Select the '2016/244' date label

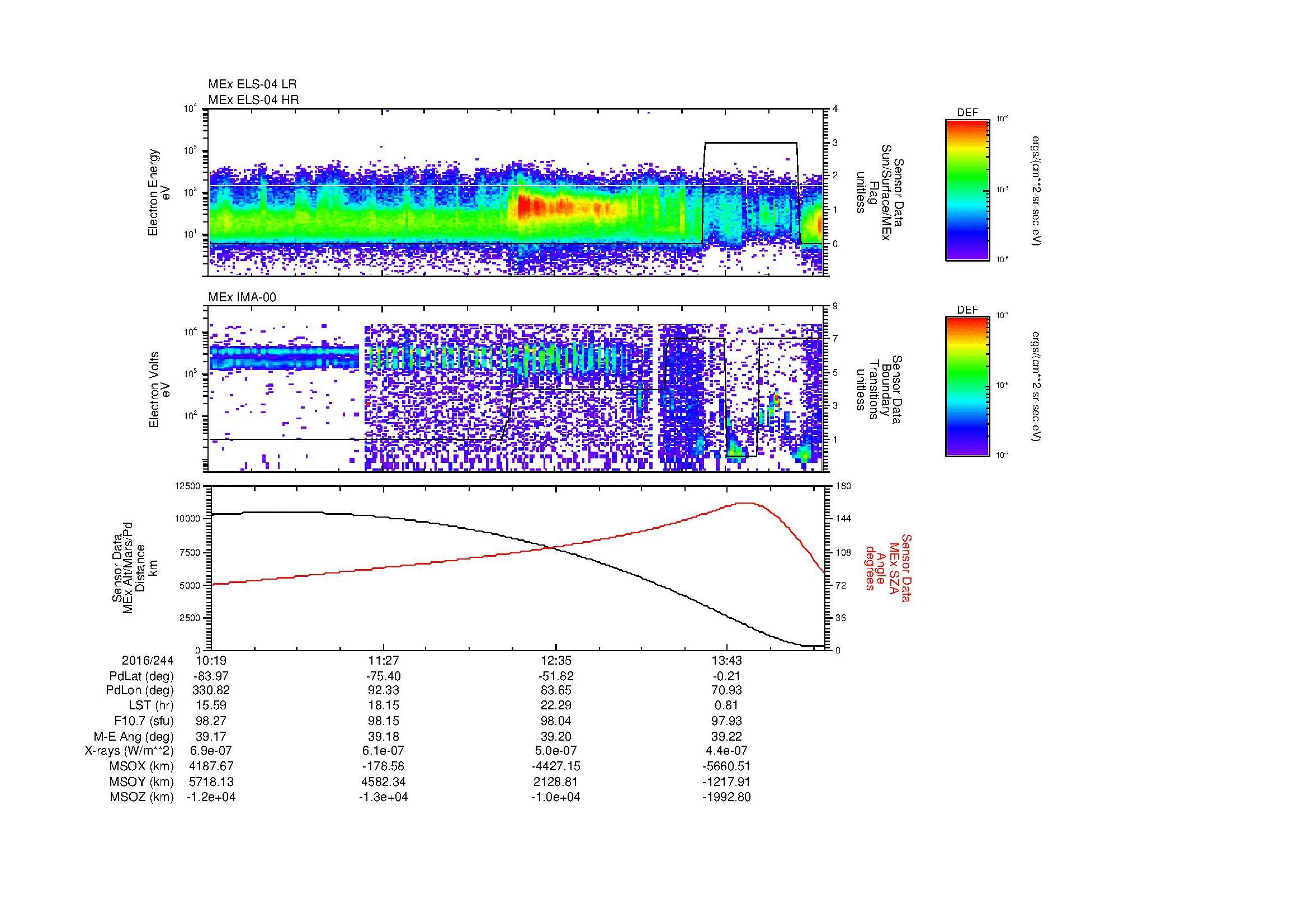tap(148, 660)
